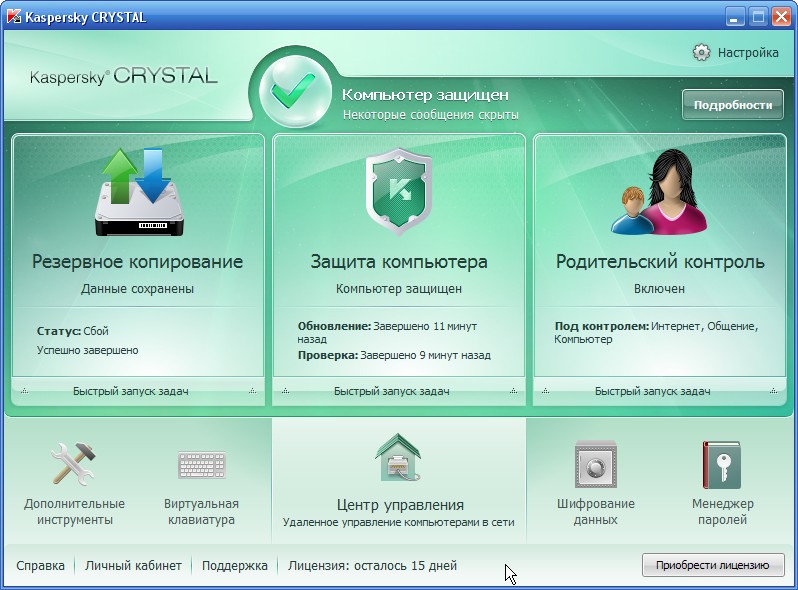The image size is (798, 590).
Task: Click Обновление: Завершено 11 минут назад
Action: tap(387, 332)
